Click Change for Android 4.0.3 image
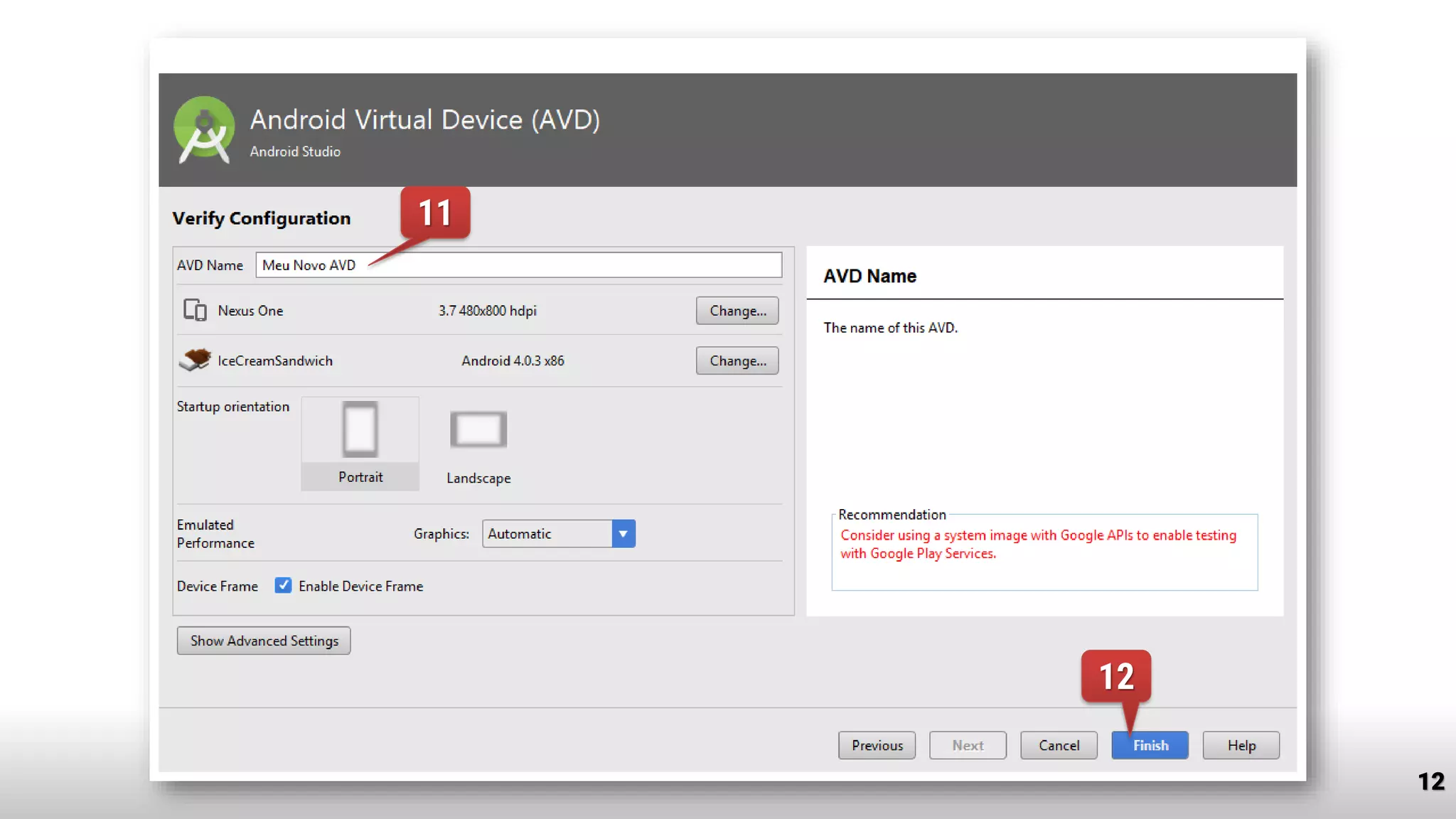1456x819 pixels. pyautogui.click(x=737, y=360)
